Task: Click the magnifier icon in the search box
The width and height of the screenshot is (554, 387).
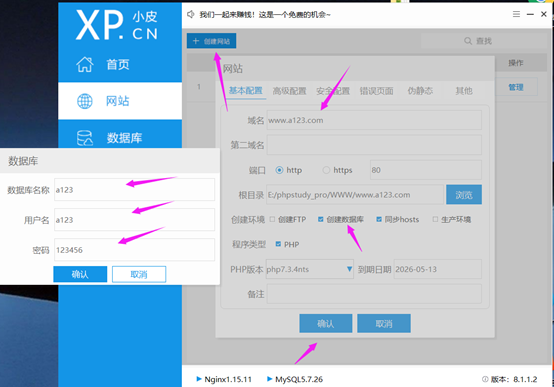Action: click(468, 41)
